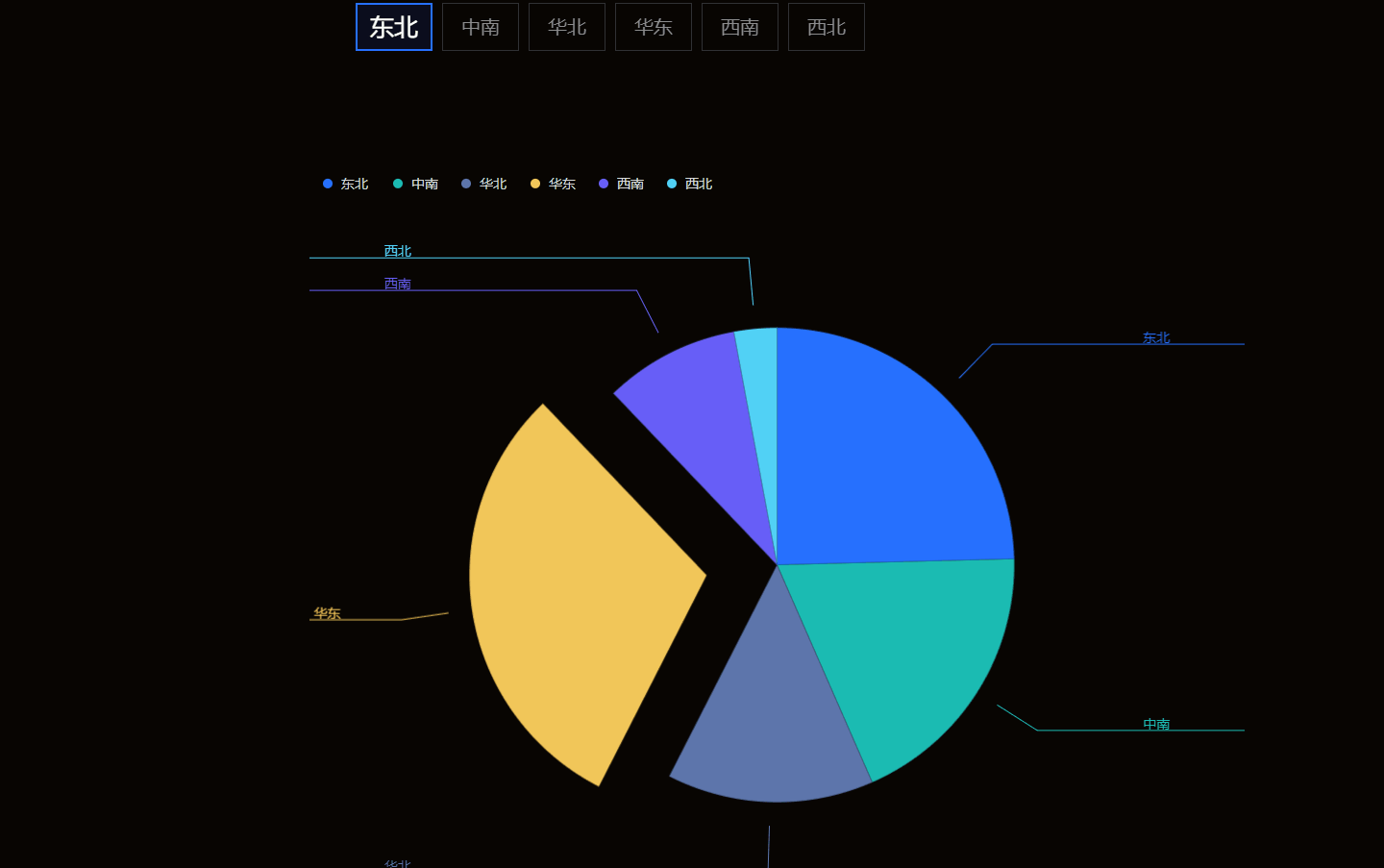The height and width of the screenshot is (868, 1384).
Task: Open the 华北 region tab
Action: pos(566,27)
